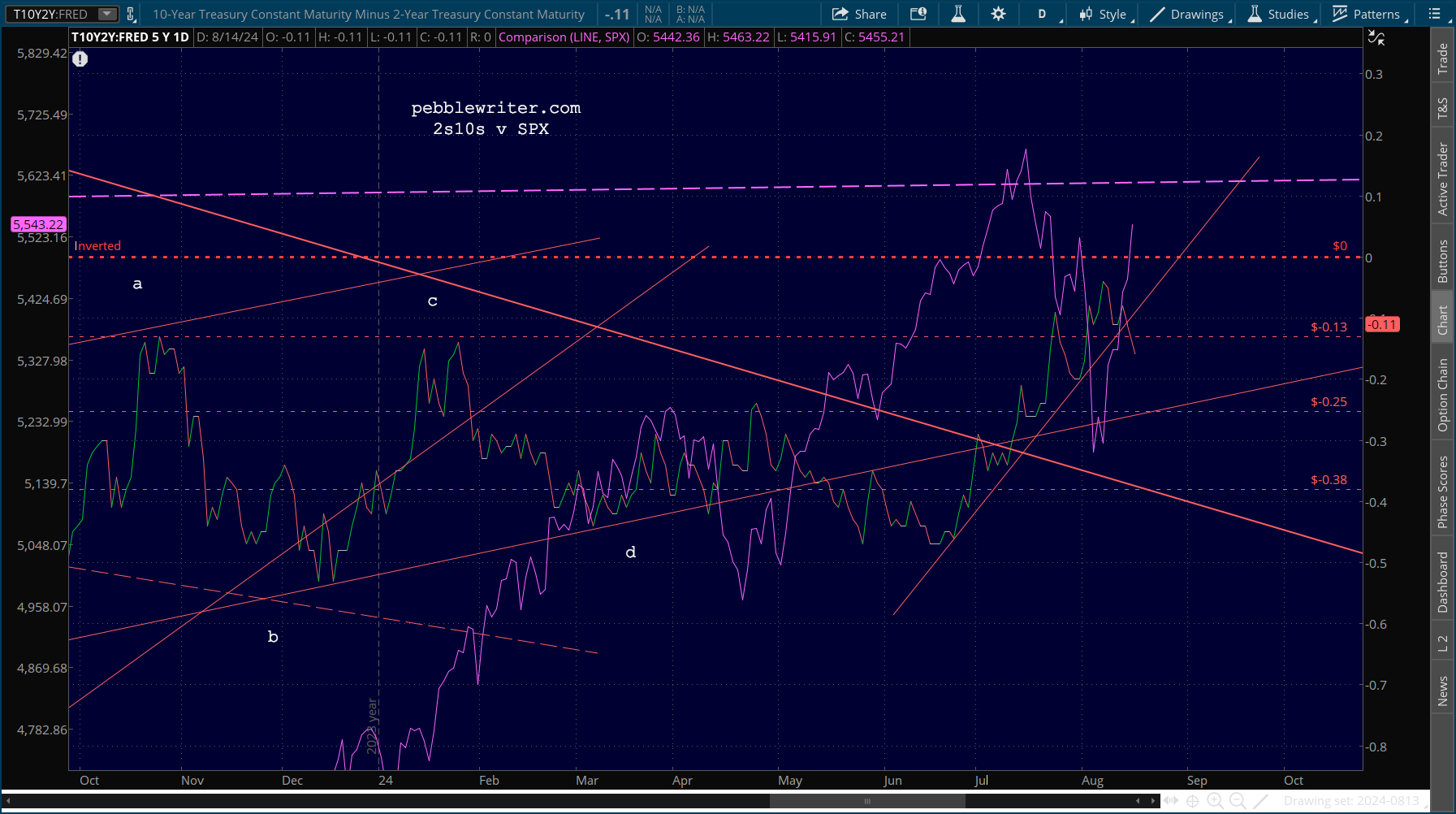Click the horizontal time scrollbar thumb

pos(866,801)
